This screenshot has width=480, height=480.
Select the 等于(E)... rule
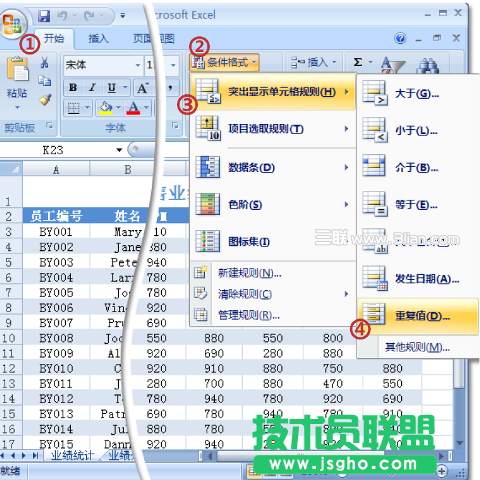[418, 205]
